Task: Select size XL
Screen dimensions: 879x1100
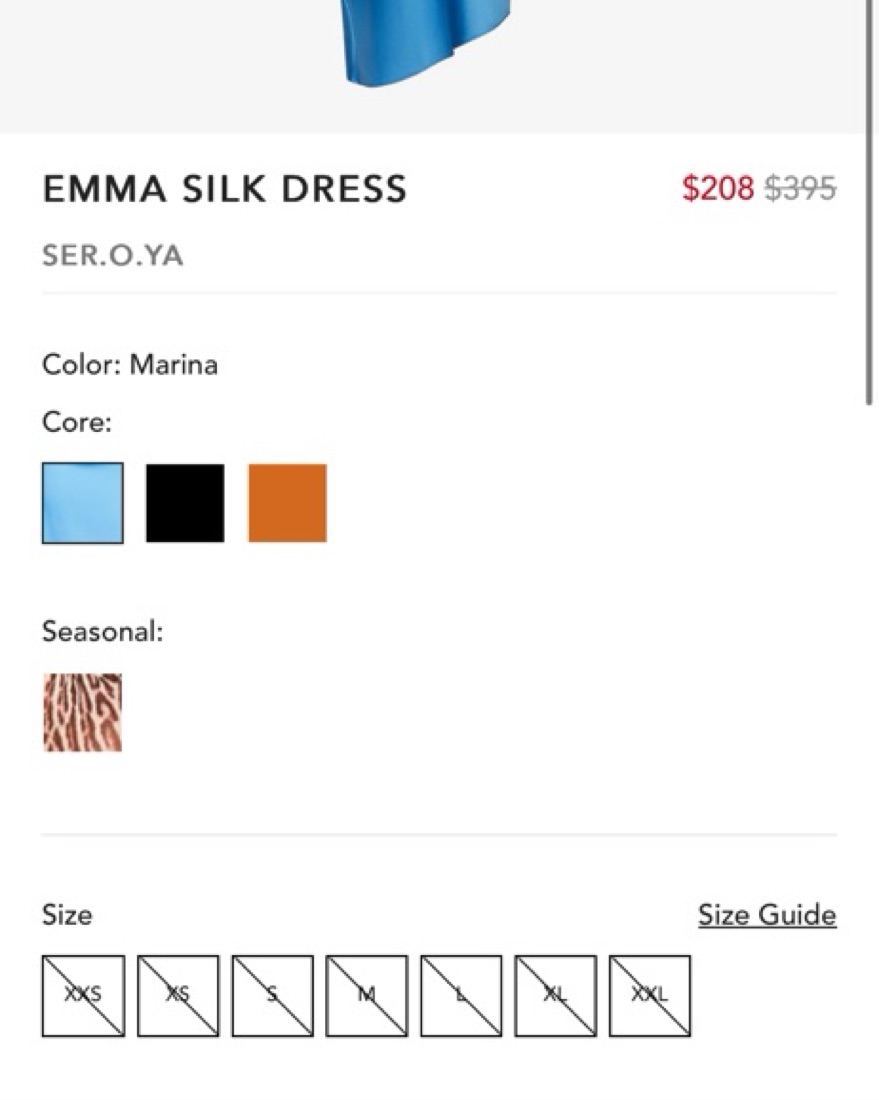Action: tap(556, 995)
